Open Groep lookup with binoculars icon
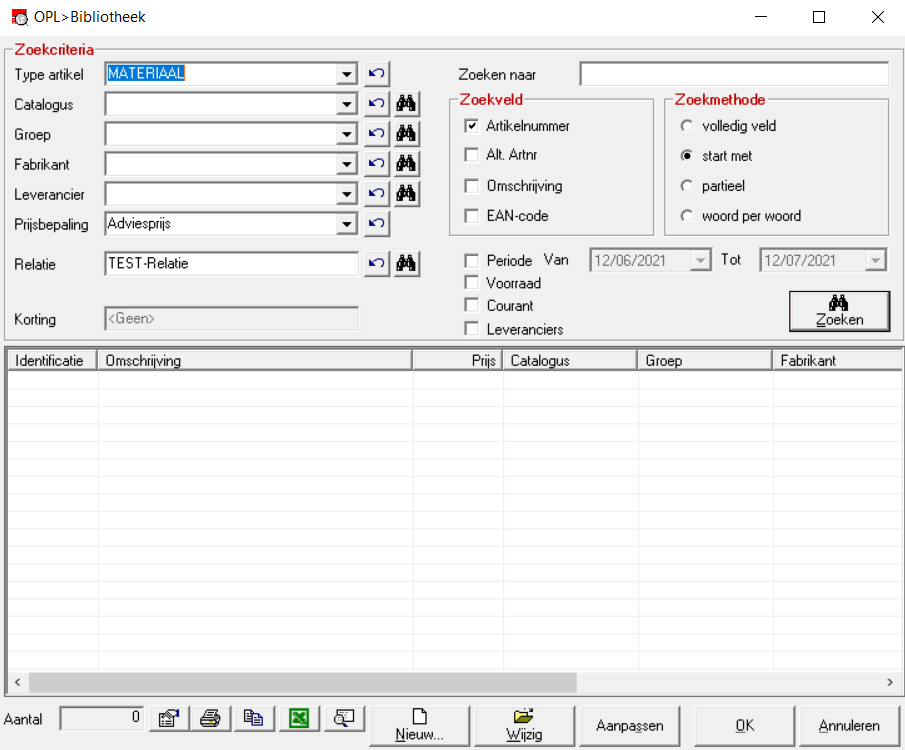The image size is (905, 750). pyautogui.click(x=406, y=134)
